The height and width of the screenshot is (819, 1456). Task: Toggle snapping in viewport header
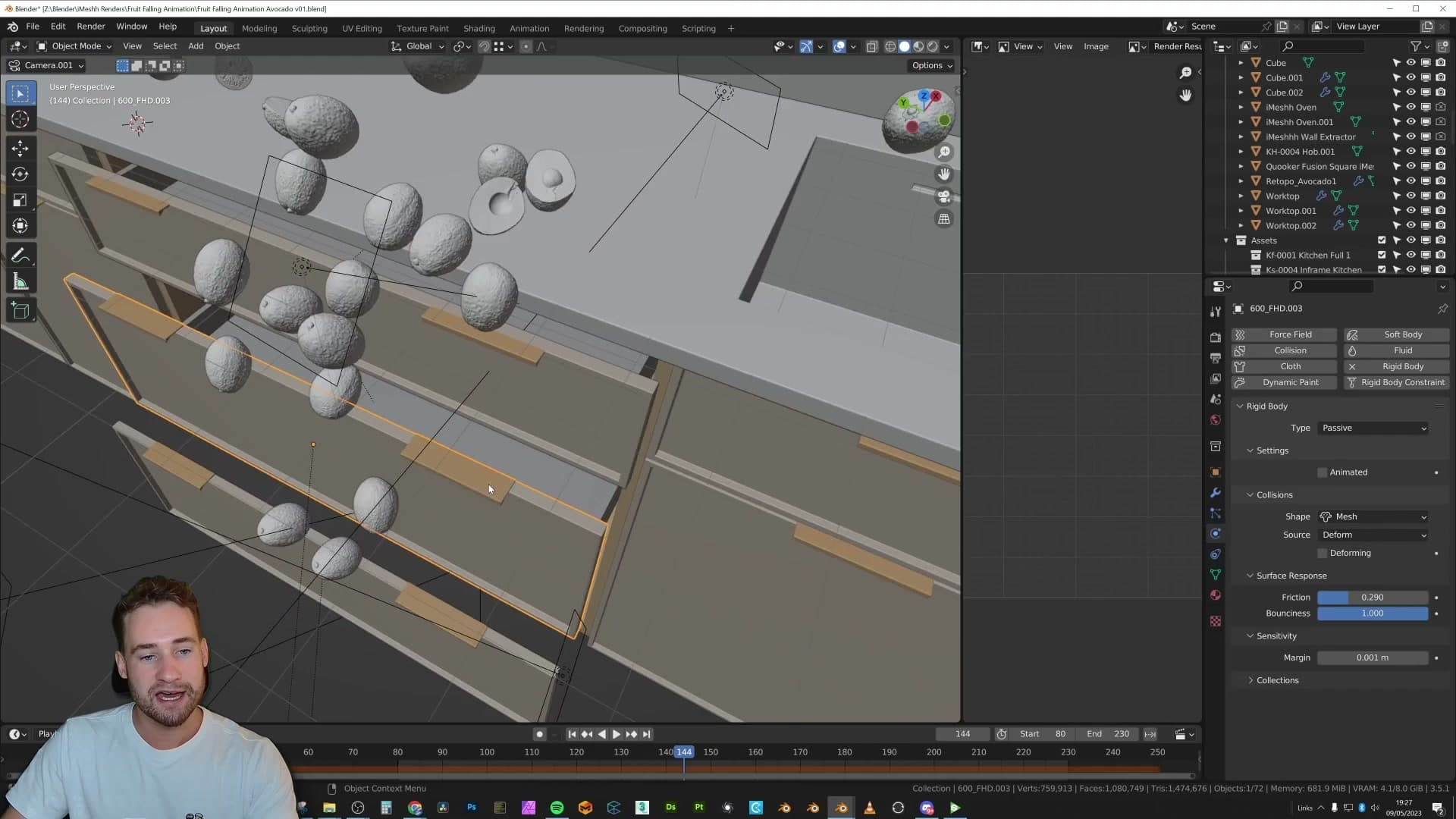pyautogui.click(x=484, y=46)
